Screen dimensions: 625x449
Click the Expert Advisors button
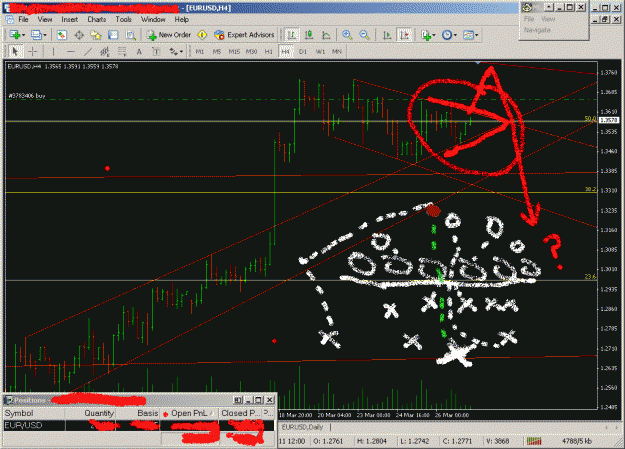[244, 35]
